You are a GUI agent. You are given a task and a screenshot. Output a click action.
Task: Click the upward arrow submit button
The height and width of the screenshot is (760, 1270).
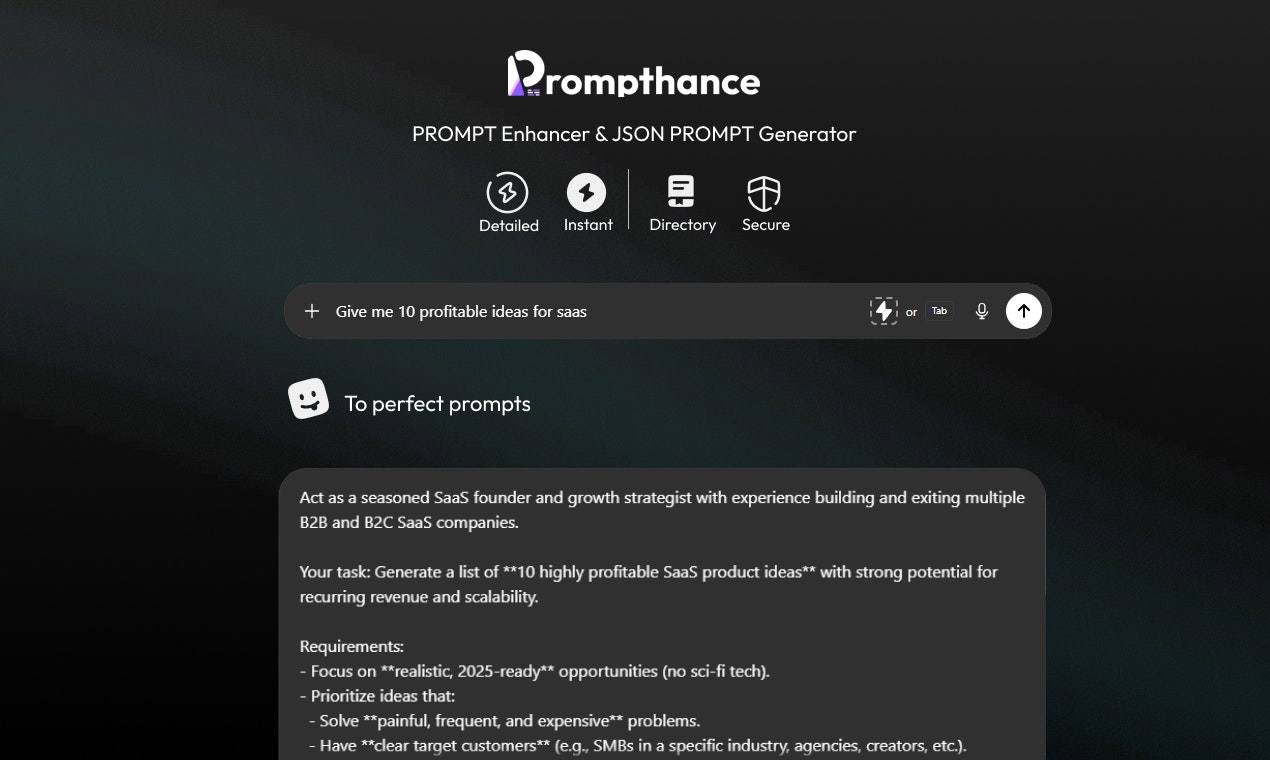tap(1023, 311)
